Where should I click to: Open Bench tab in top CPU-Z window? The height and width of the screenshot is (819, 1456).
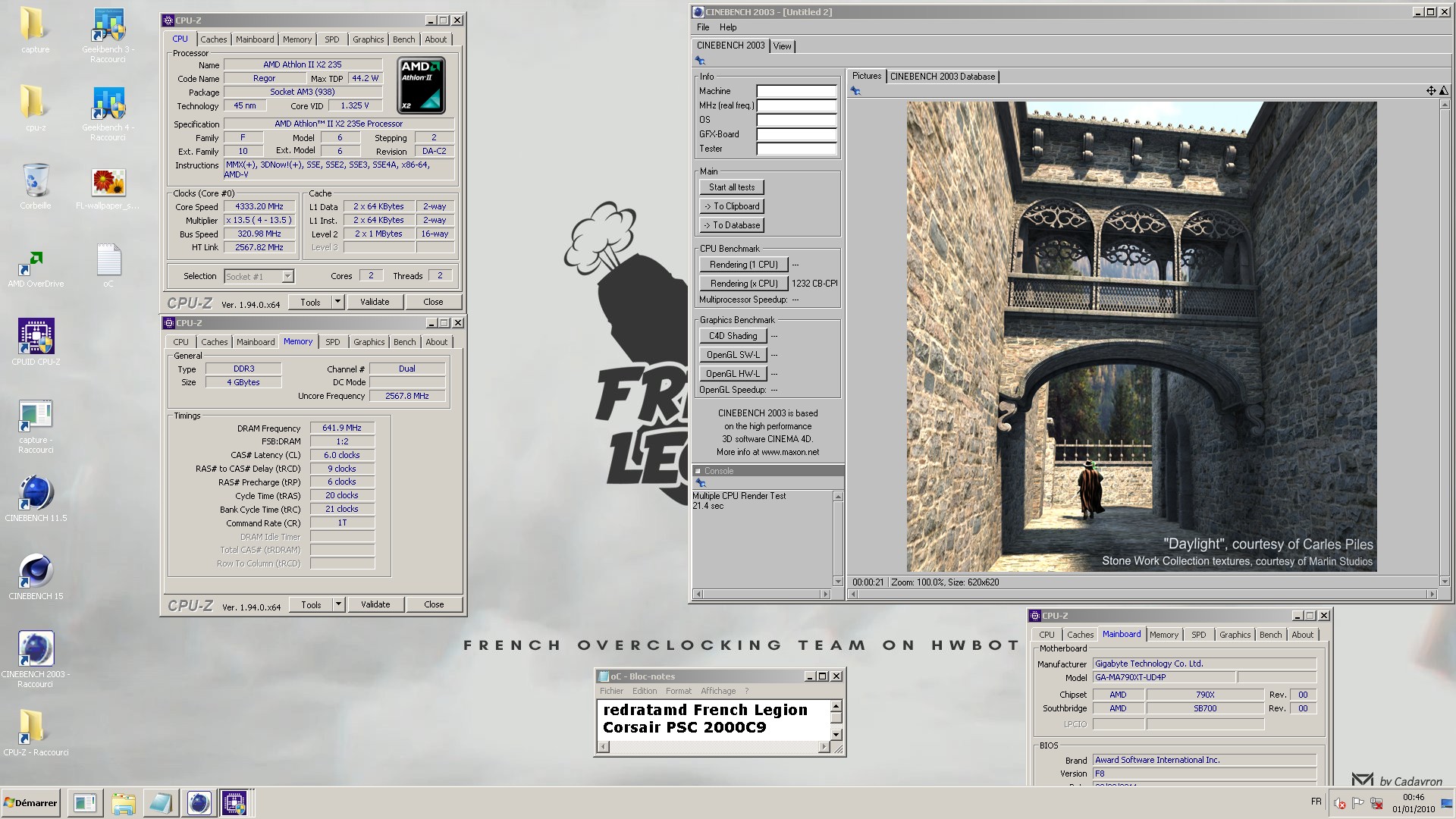click(x=403, y=39)
